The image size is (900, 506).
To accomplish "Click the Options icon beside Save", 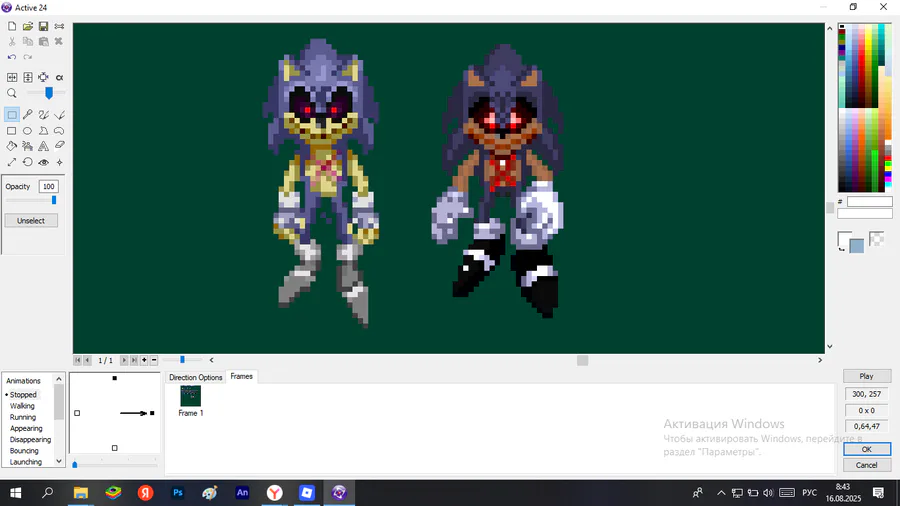I will tap(59, 26).
